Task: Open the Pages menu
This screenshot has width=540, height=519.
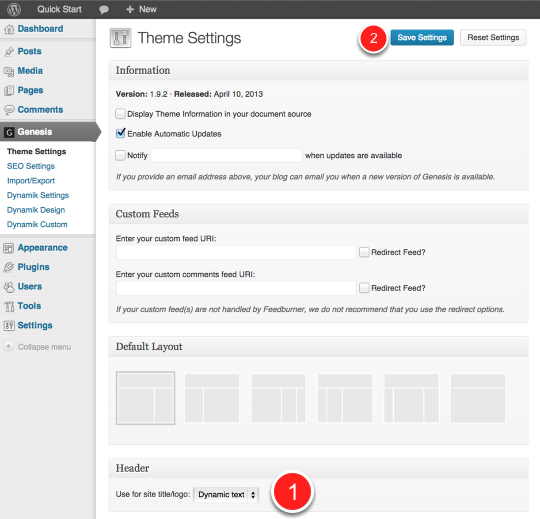Action: (31, 90)
